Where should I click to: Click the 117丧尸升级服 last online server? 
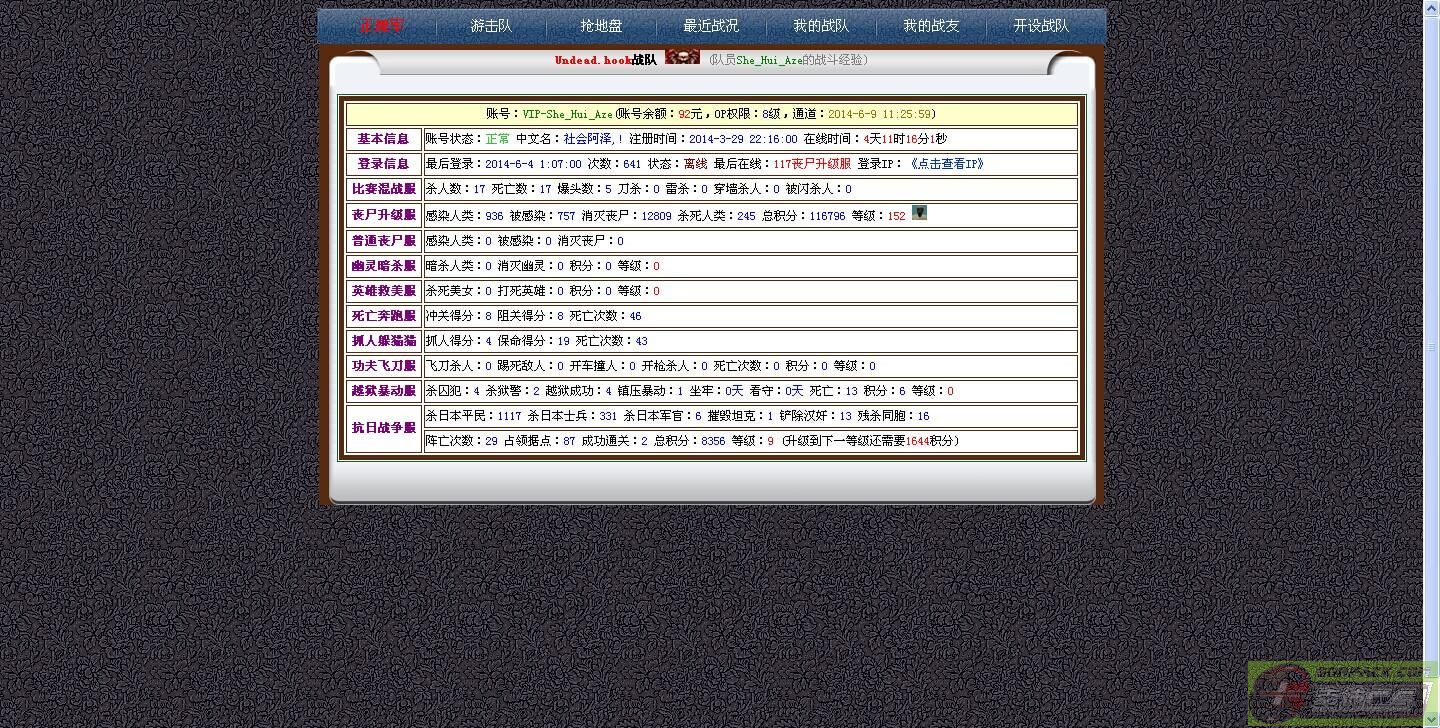[811, 164]
